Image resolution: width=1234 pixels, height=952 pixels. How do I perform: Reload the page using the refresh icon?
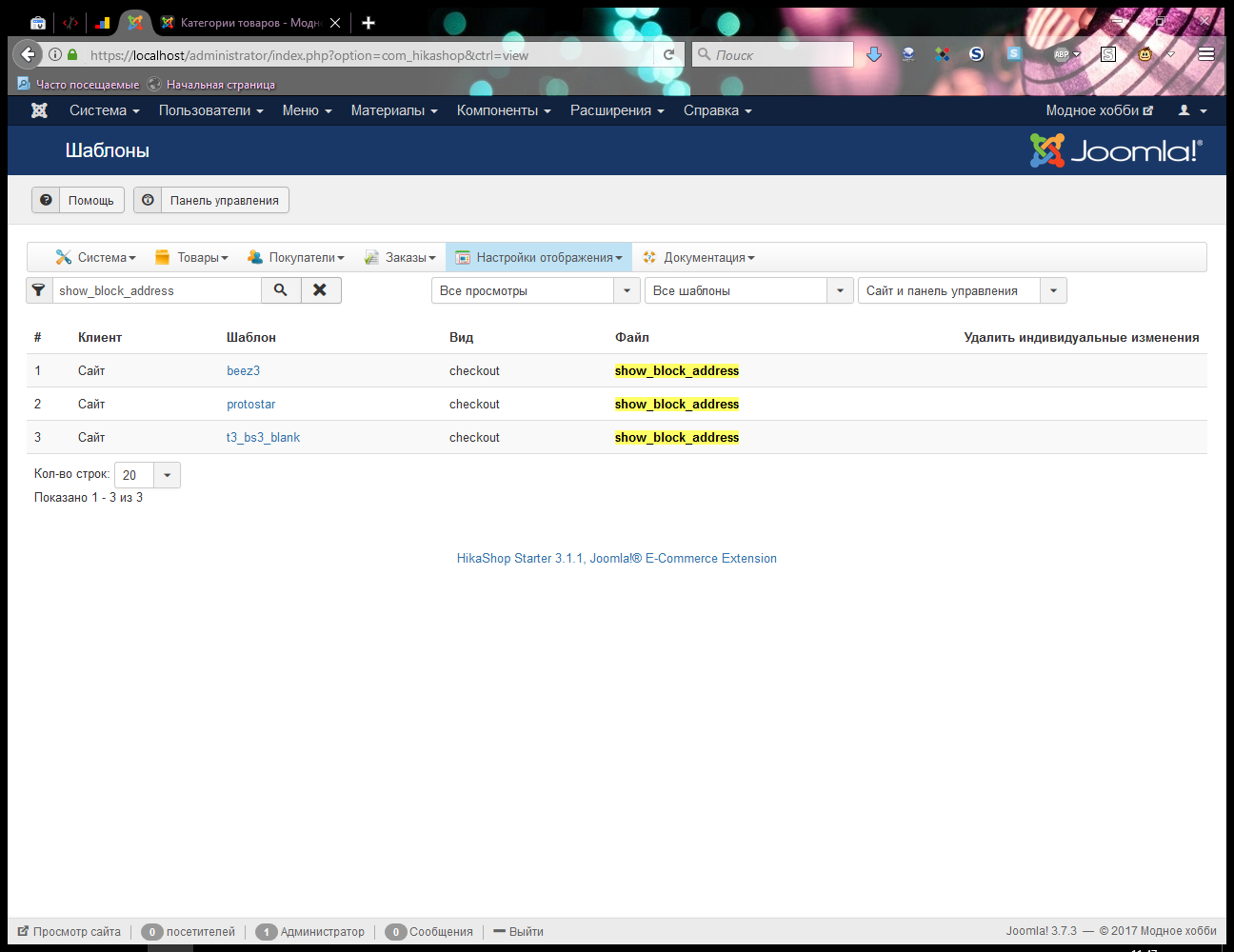click(669, 55)
